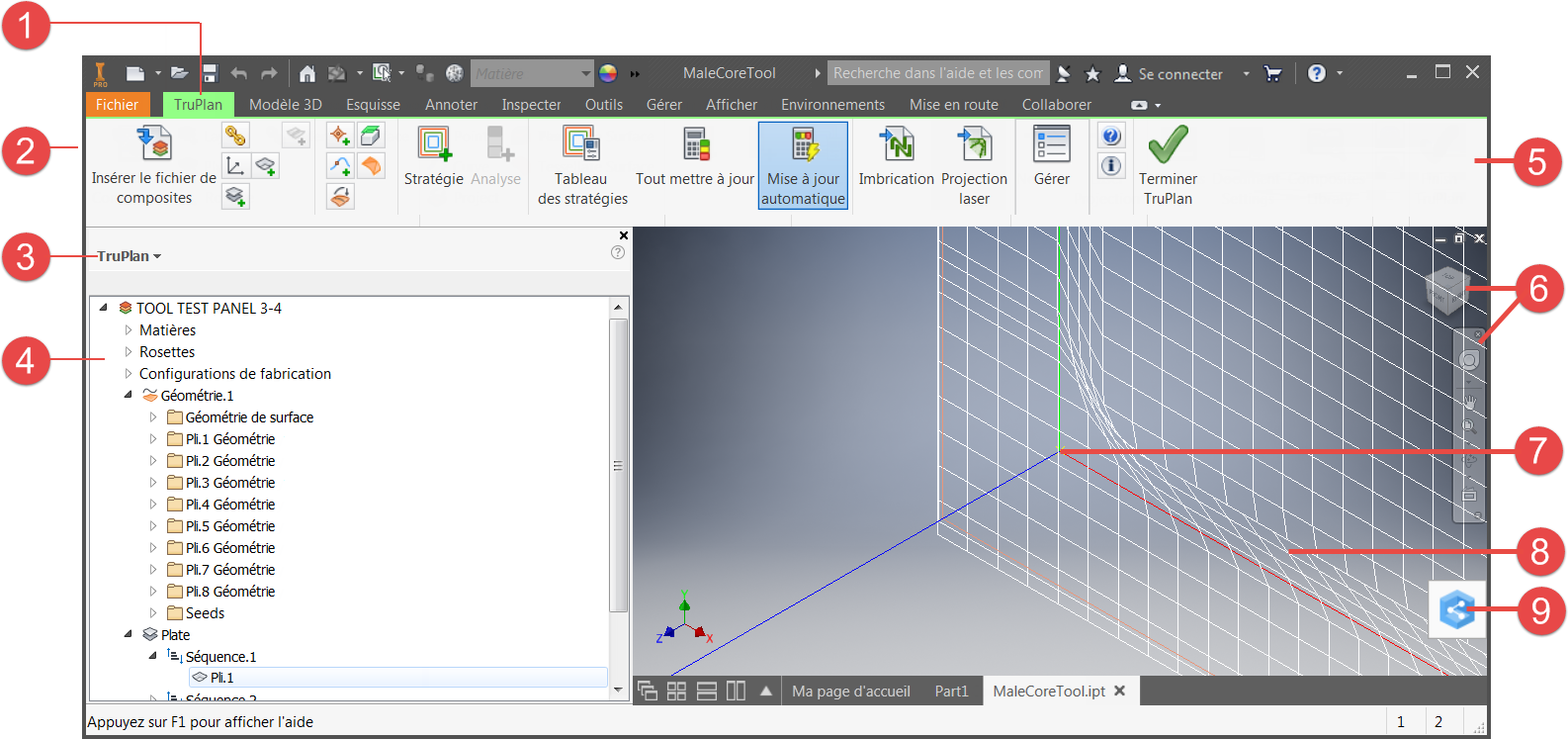Open the Fichier menu
Screen dimensions: 1568x739
[x=117, y=105]
